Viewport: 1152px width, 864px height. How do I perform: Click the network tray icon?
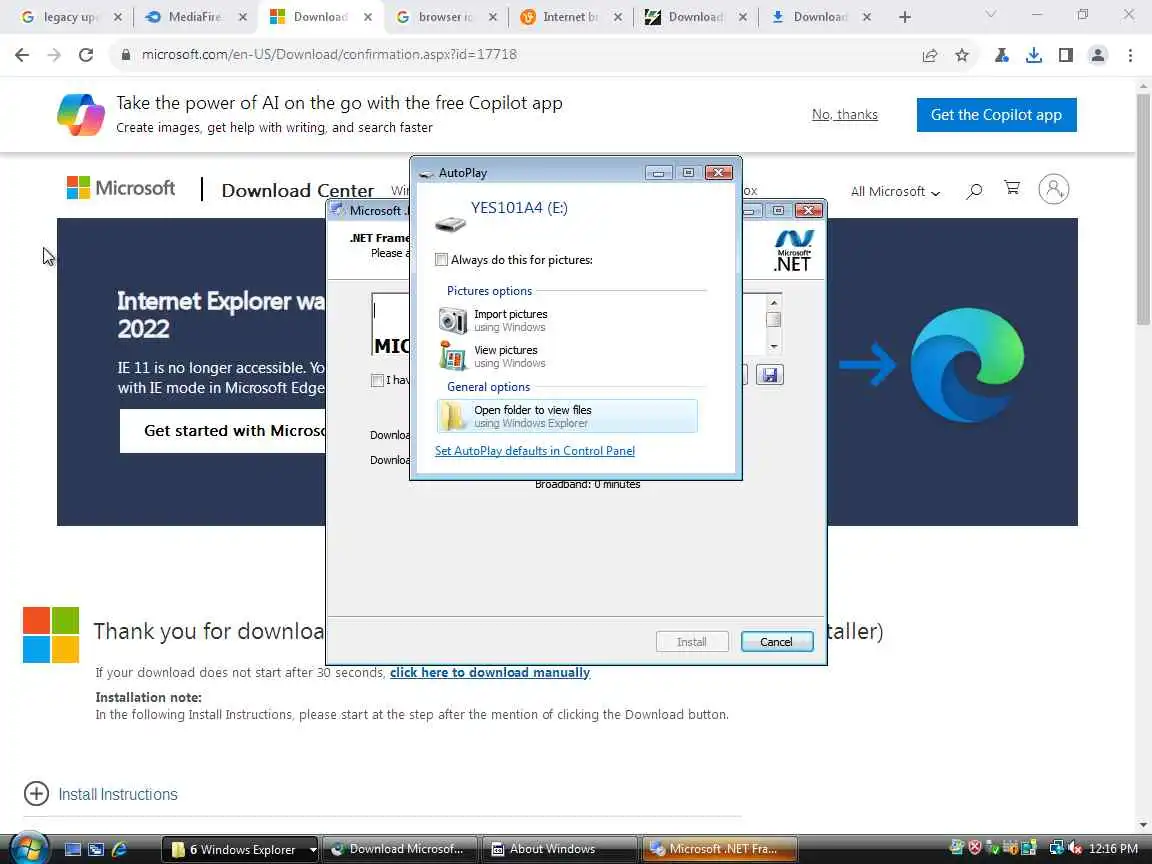(1057, 849)
